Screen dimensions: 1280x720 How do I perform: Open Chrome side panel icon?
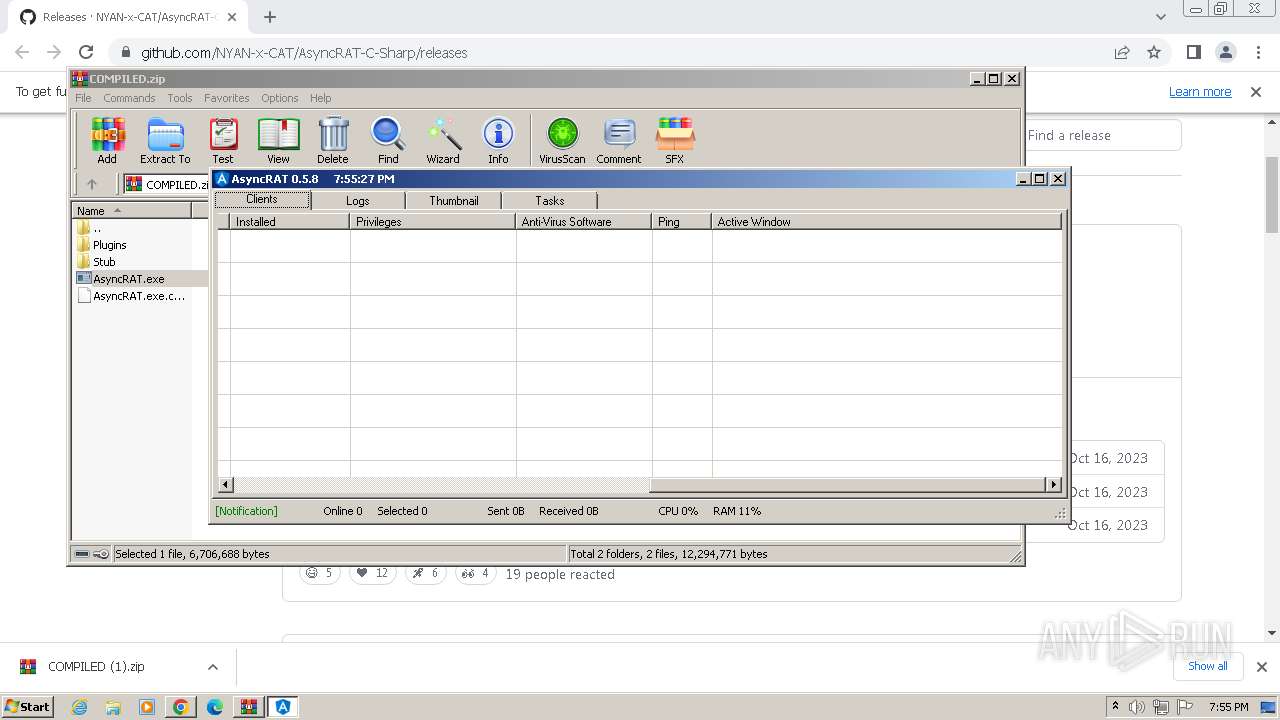(1193, 52)
